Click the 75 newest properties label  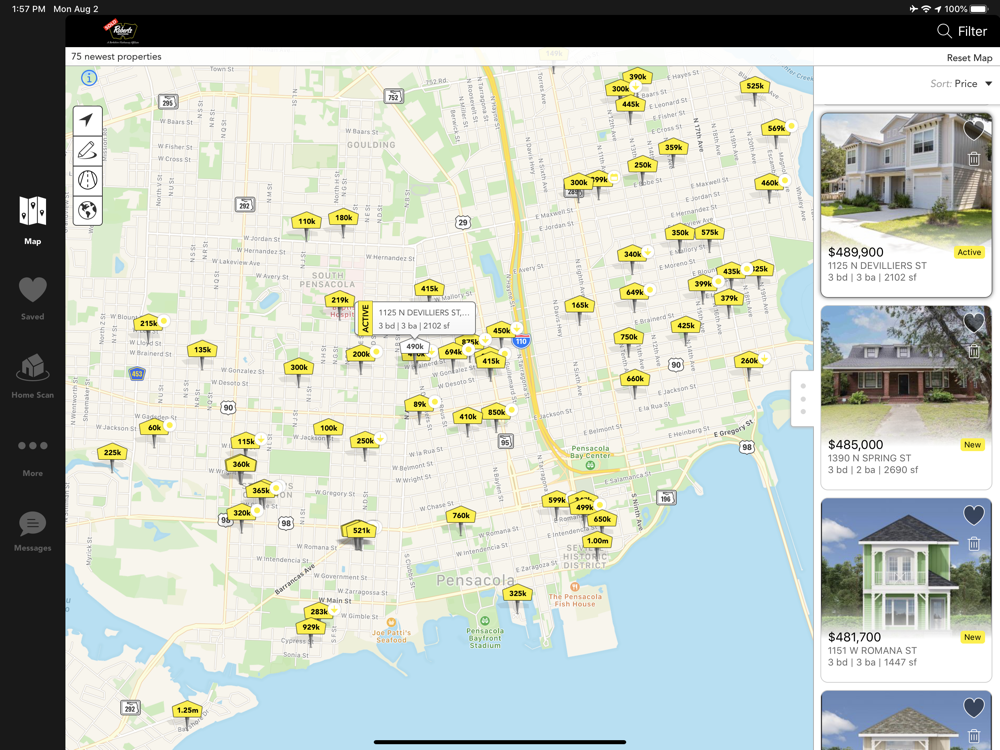pyautogui.click(x=116, y=56)
